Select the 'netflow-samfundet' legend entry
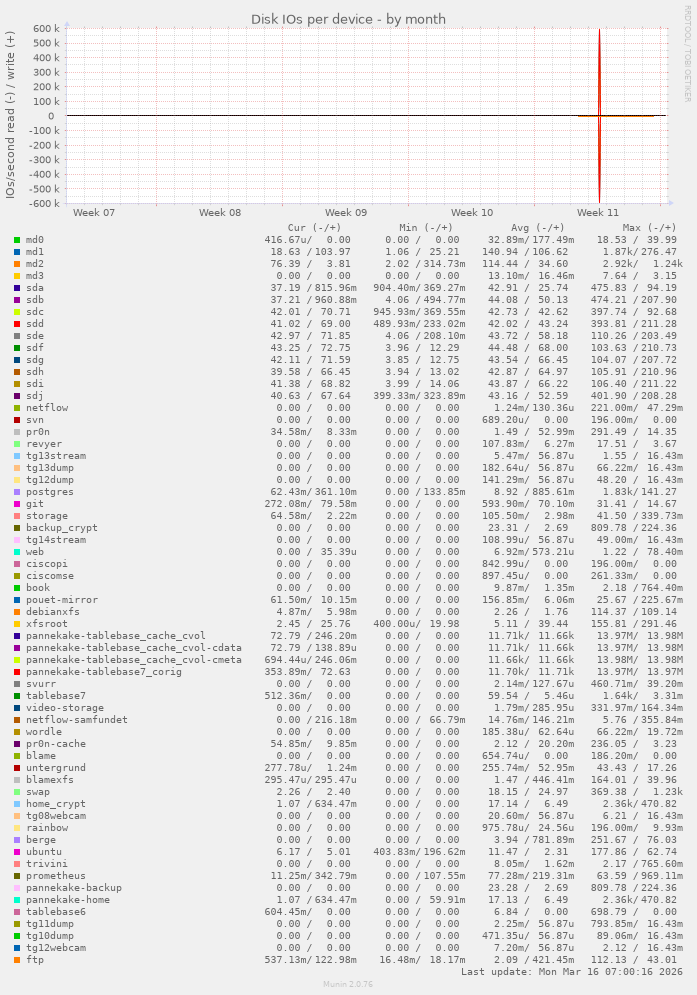The width and height of the screenshot is (697, 995). click(x=77, y=720)
